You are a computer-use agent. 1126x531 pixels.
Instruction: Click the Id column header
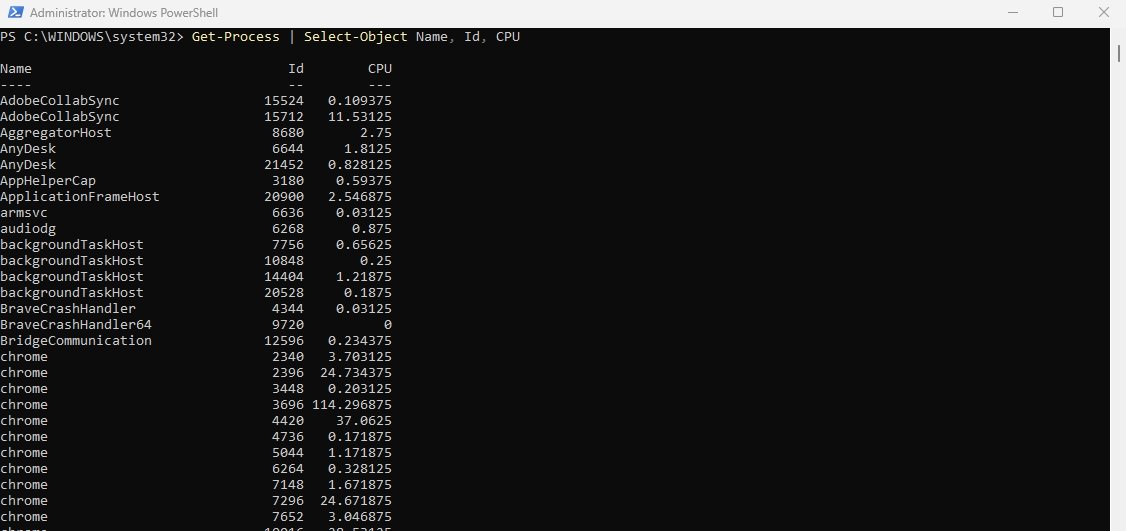(296, 69)
